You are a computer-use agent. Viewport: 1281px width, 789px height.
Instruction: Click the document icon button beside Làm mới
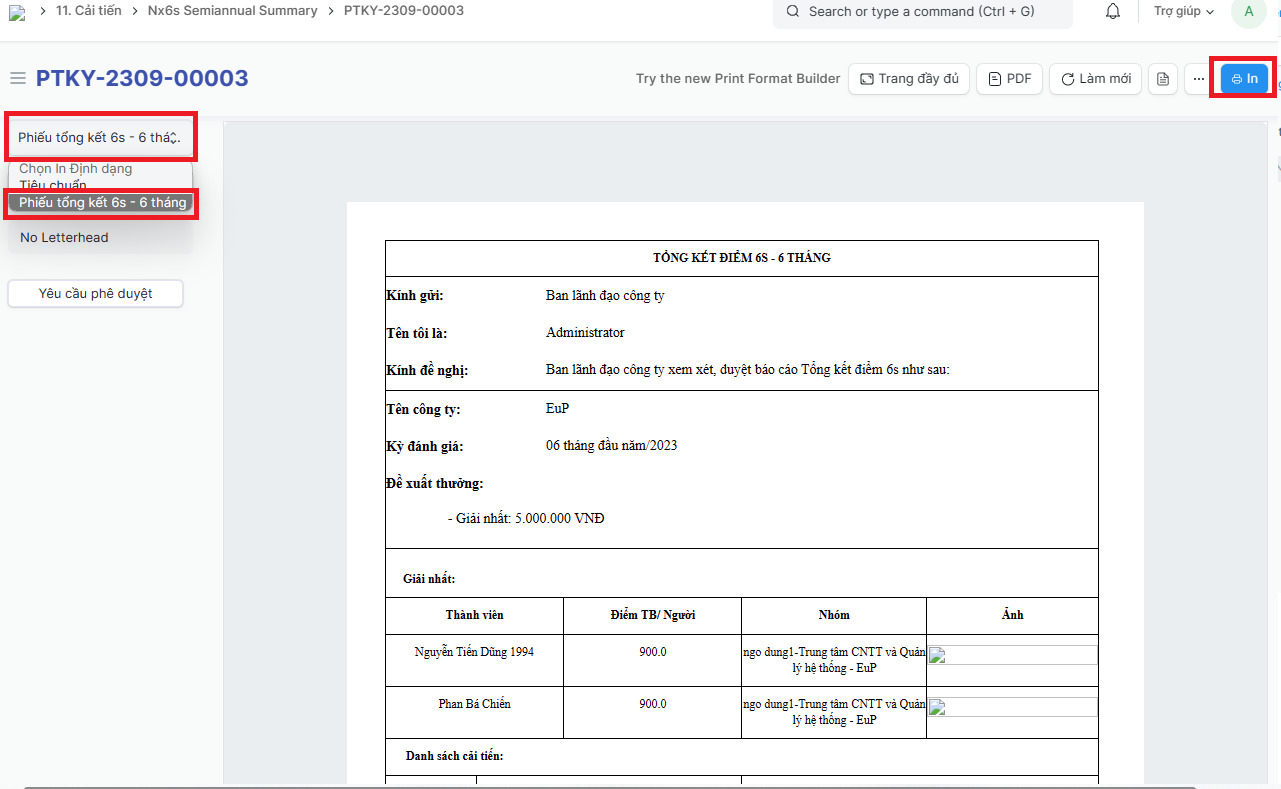tap(1162, 79)
